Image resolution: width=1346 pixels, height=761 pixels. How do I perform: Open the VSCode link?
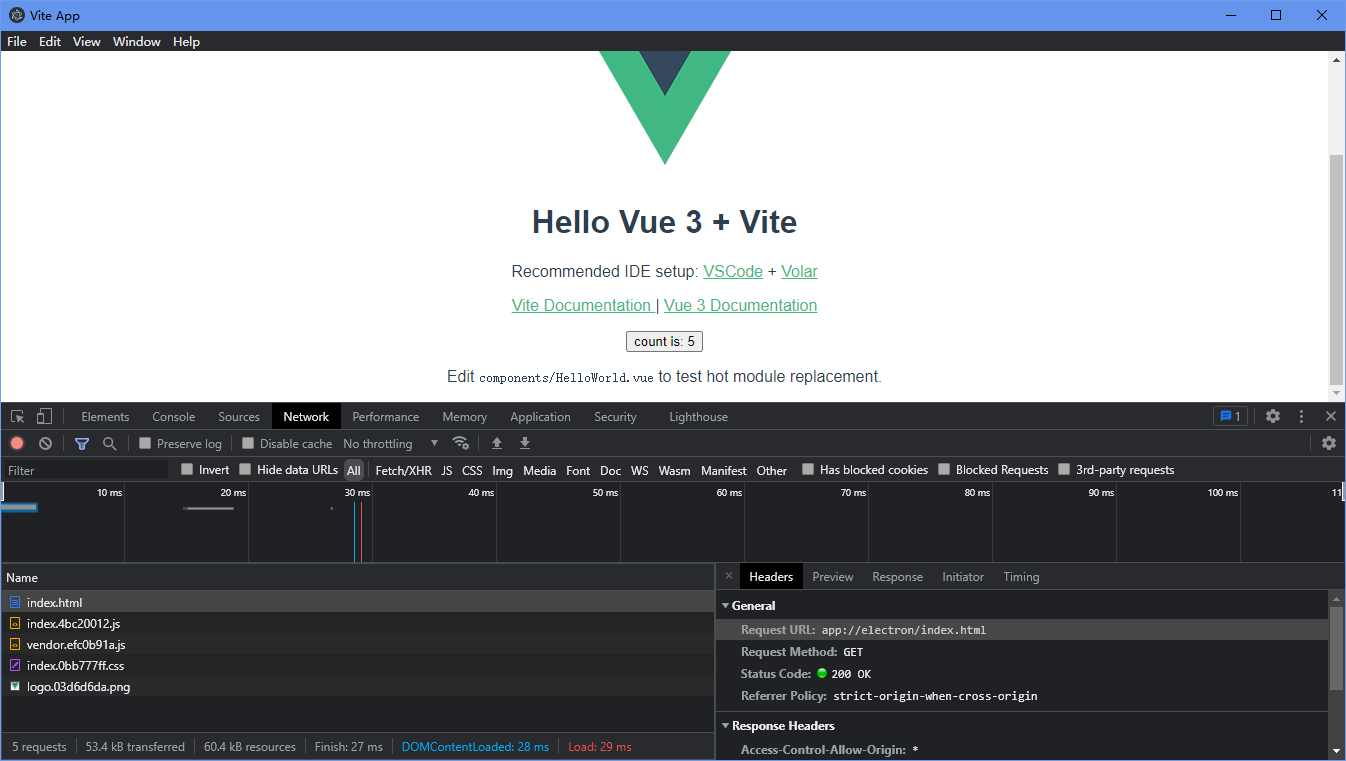pos(733,271)
